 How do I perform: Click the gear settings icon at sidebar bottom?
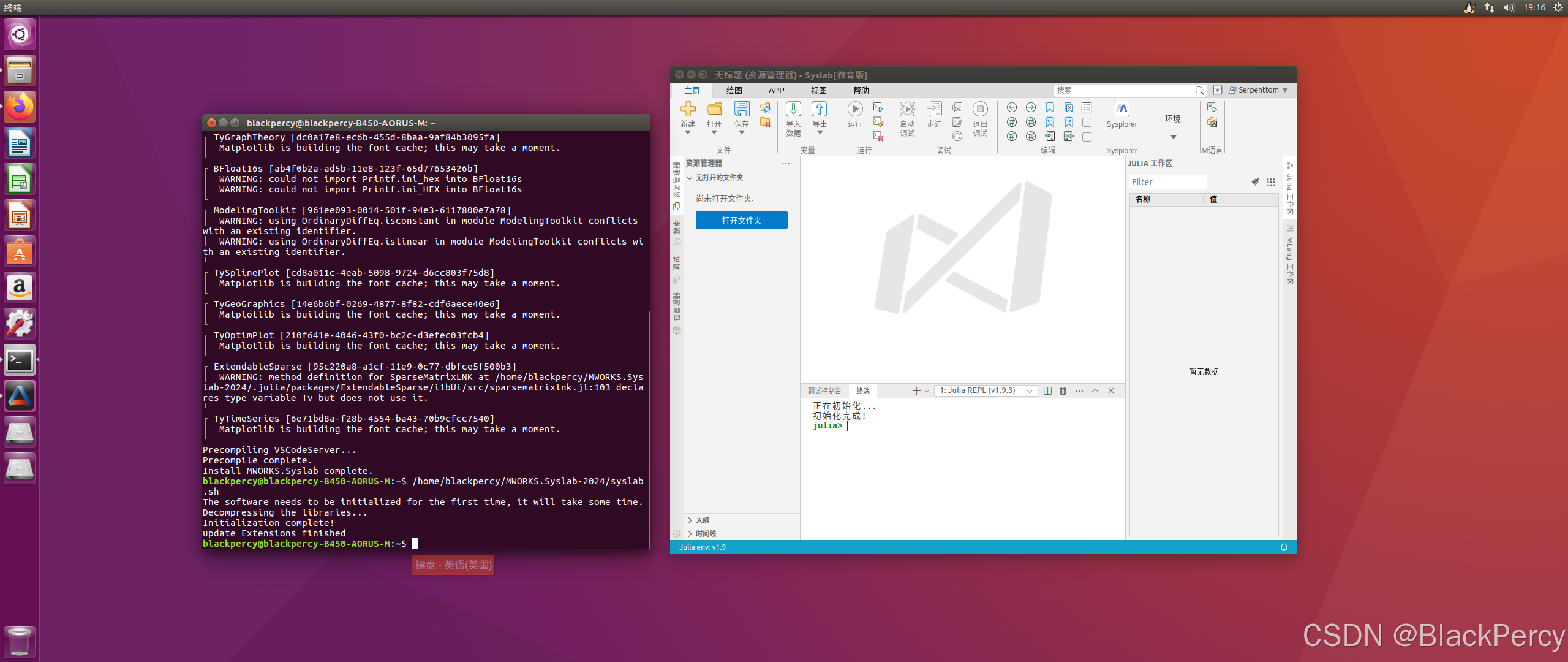coord(677,534)
